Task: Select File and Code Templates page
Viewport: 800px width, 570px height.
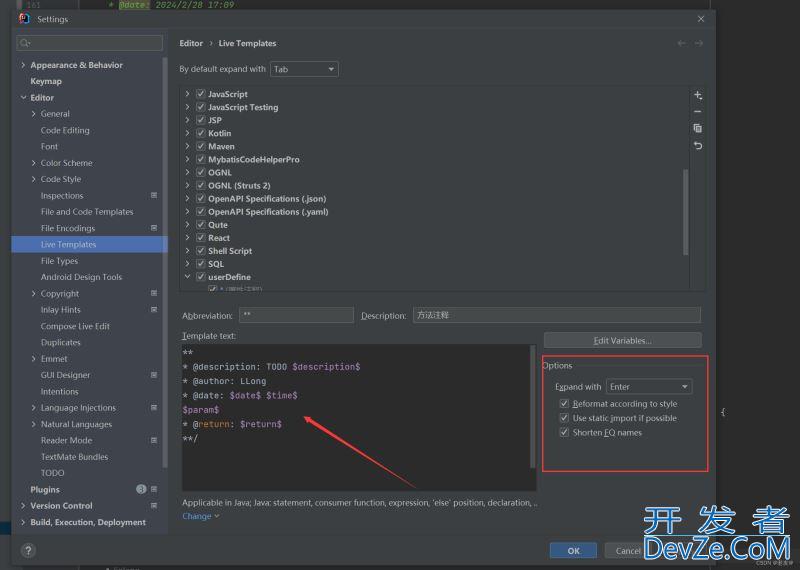Action: (x=87, y=212)
